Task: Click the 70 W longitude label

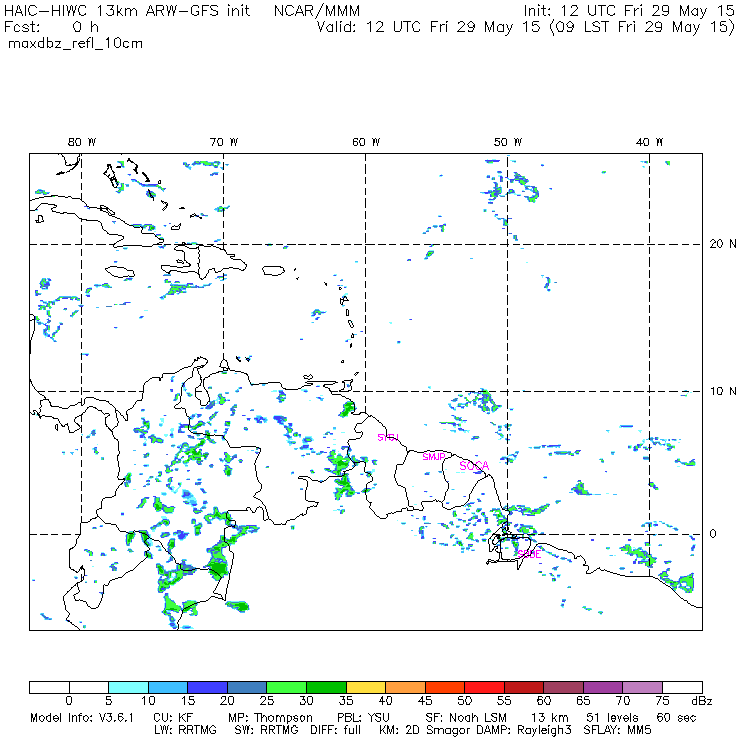Action: (224, 142)
